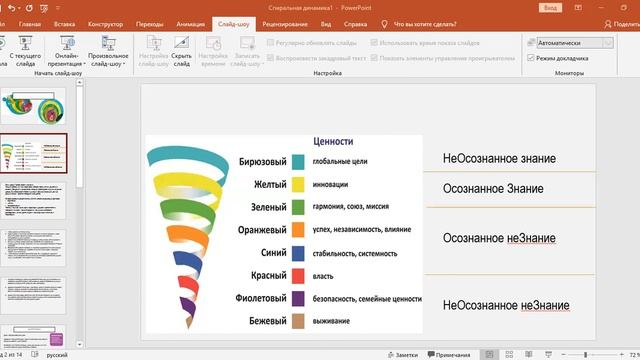Click slide panel scroll up arrow
640x360 pixels.
(80, 82)
